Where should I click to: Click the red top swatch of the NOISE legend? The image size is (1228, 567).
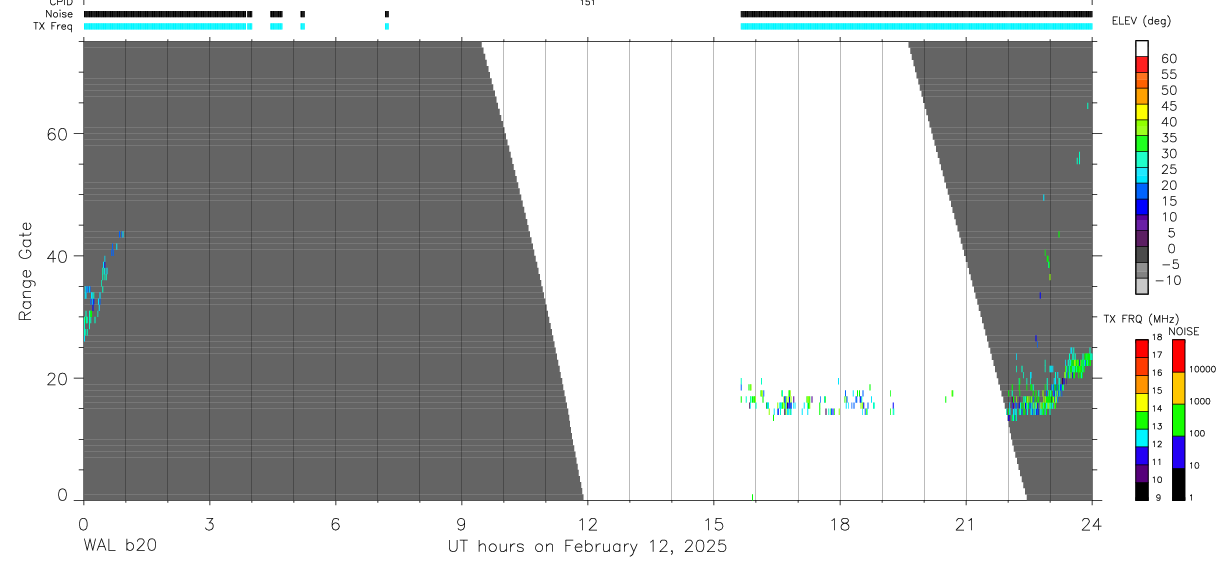1178,356
